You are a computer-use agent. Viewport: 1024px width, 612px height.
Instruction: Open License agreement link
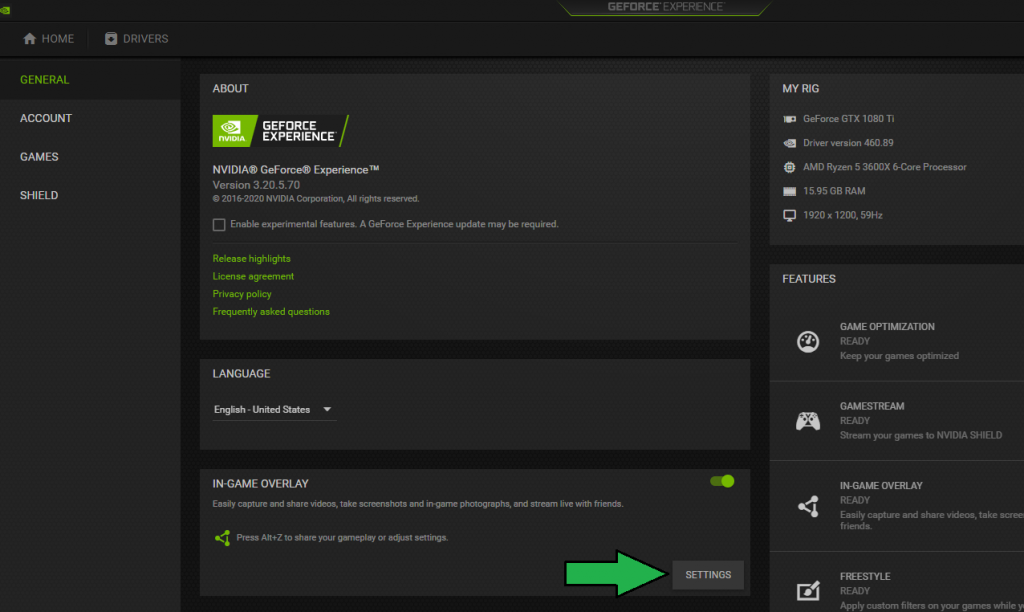point(253,276)
